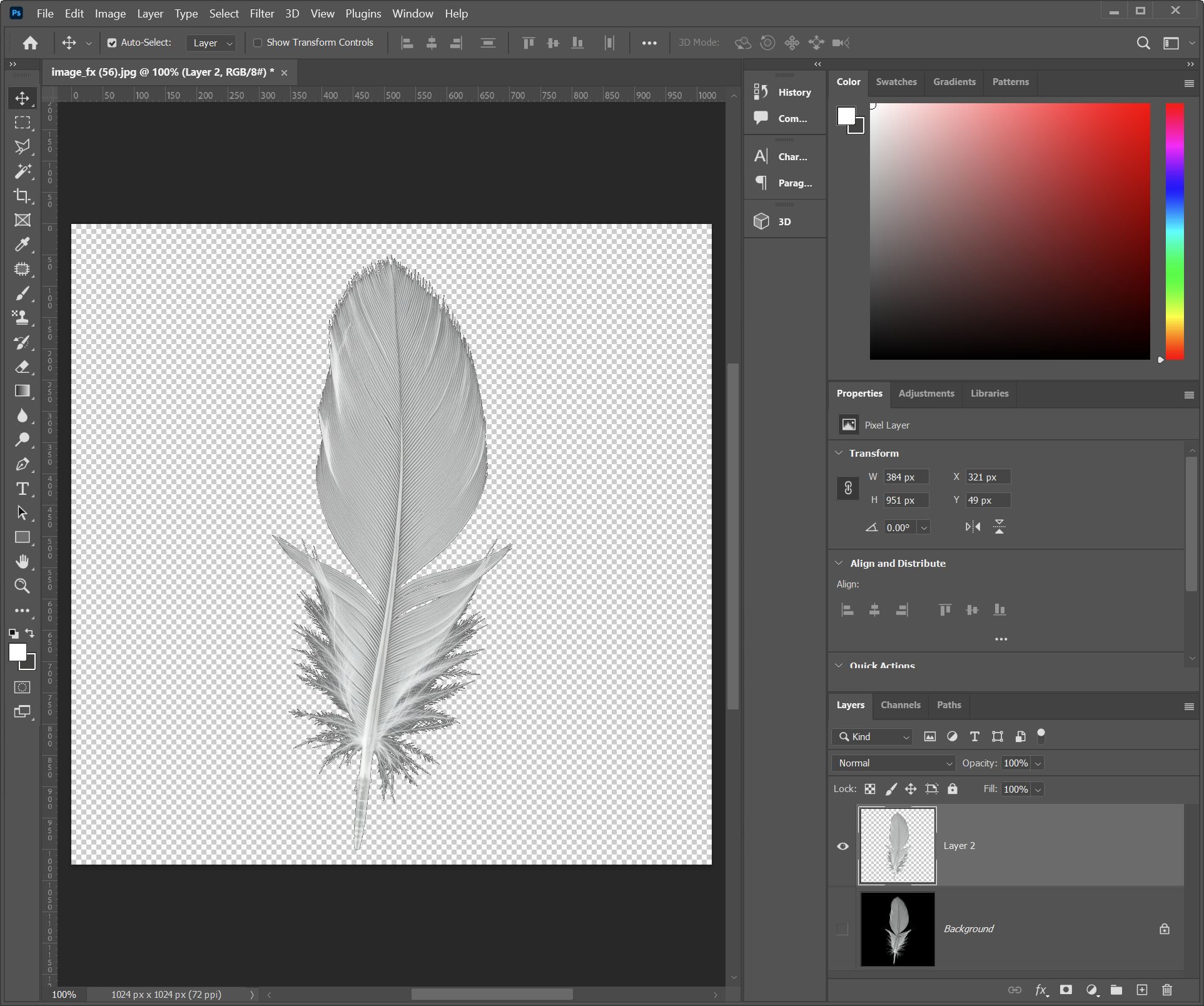Select the Pen tool
The height and width of the screenshot is (1006, 1204).
22,464
